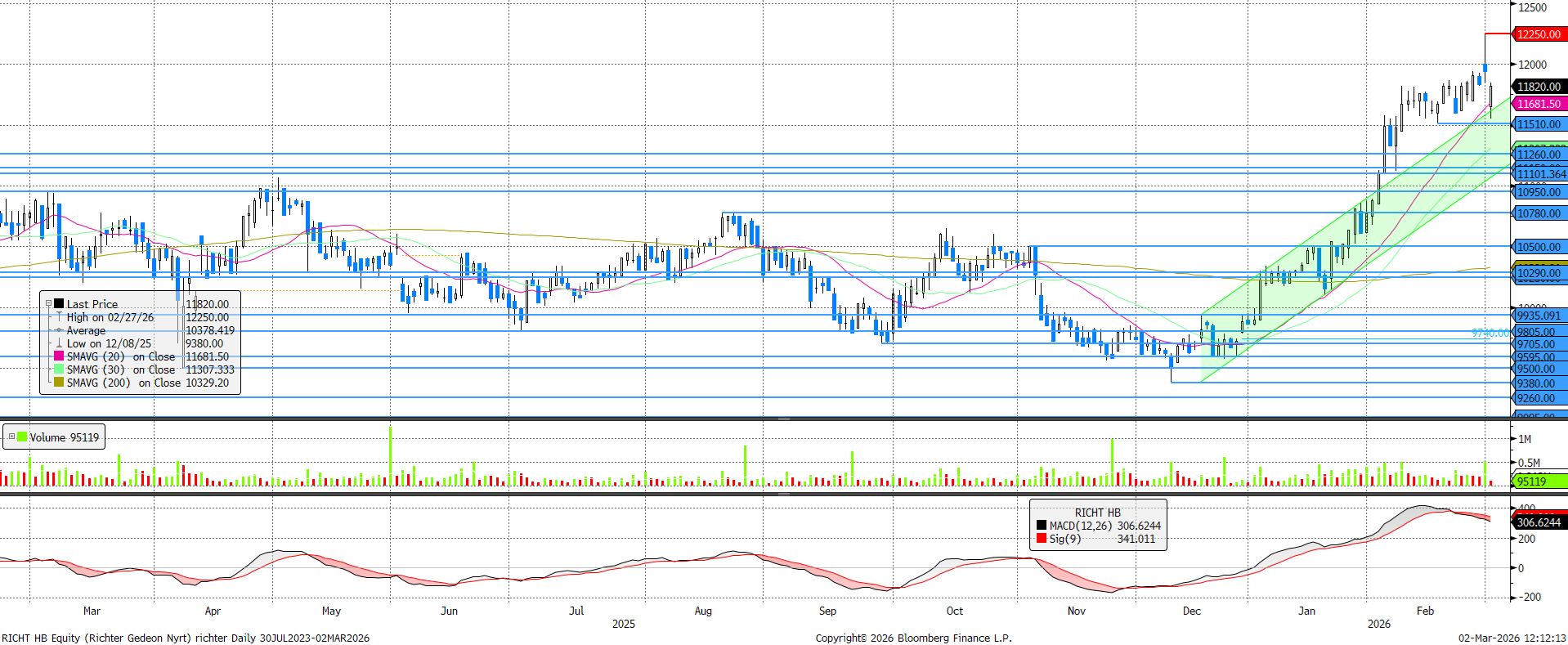Select the 10500.00 level label on axis
Viewport: 1568px width, 645px height.
point(1539,247)
